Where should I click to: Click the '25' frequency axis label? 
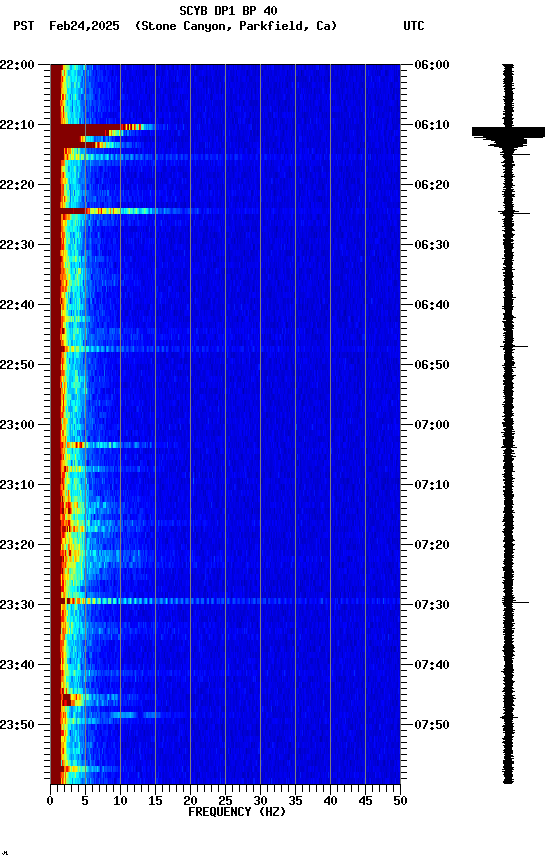click(225, 801)
